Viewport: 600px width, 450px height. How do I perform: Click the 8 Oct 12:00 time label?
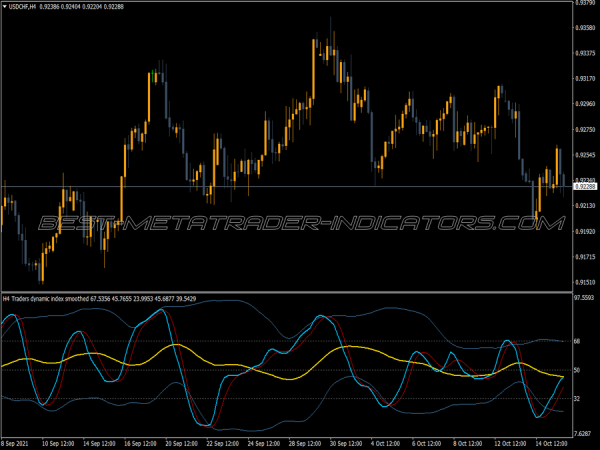click(468, 444)
